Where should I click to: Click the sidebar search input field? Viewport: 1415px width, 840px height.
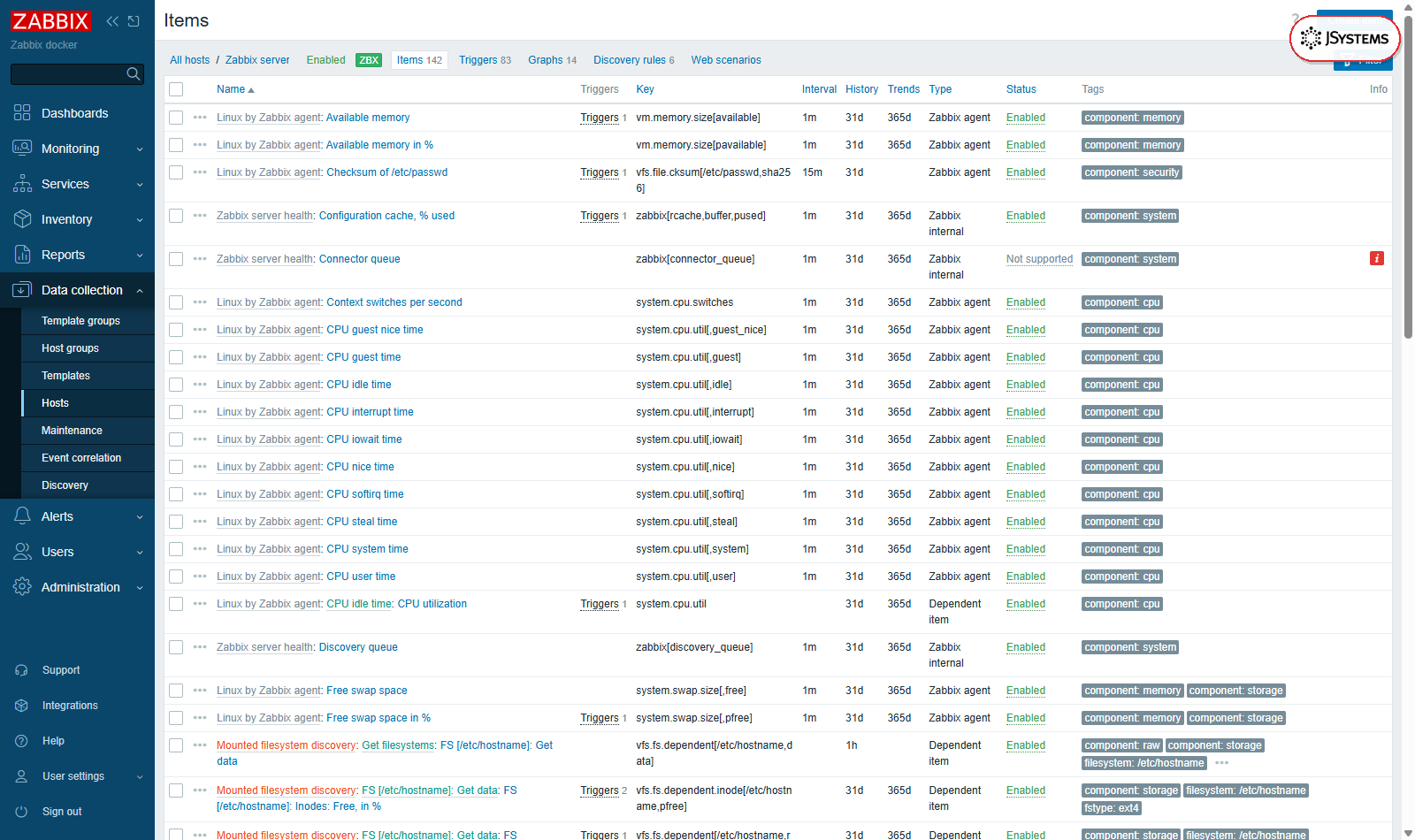click(68, 74)
